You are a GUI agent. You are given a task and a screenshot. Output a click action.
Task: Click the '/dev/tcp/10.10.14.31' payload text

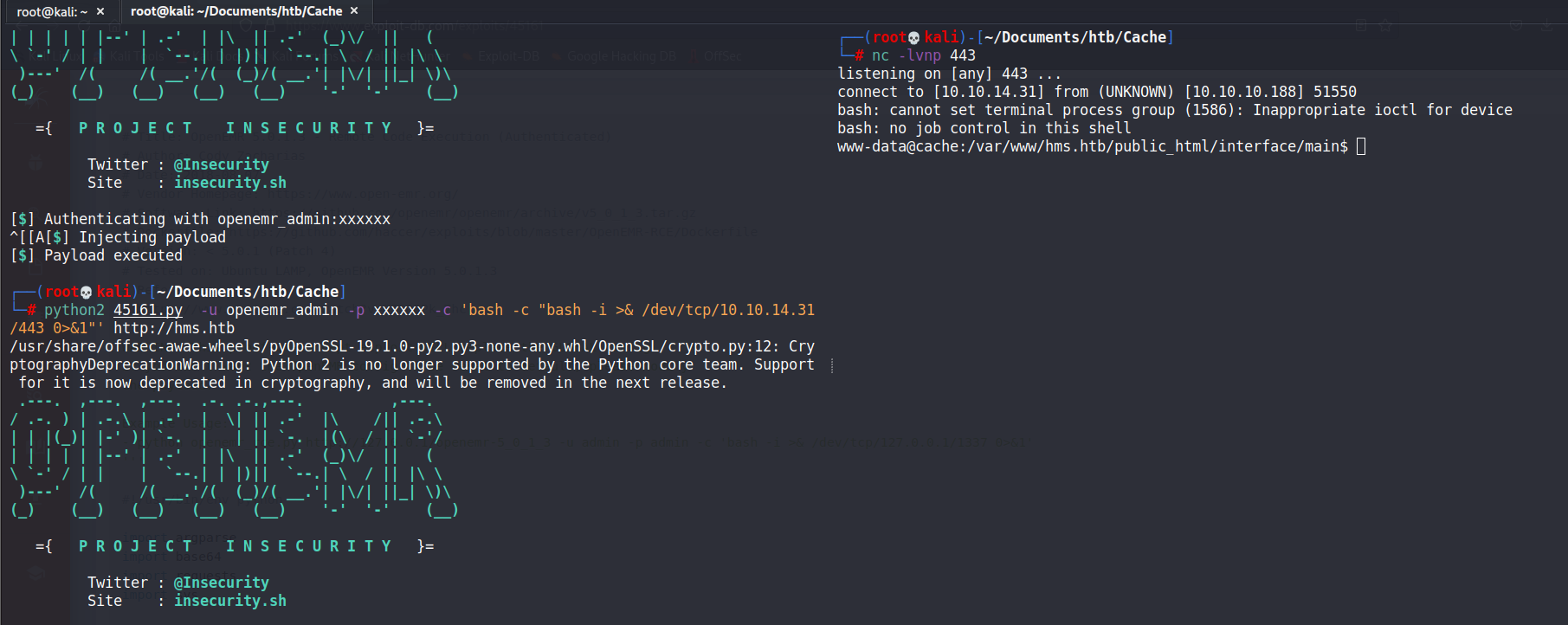pos(728,310)
